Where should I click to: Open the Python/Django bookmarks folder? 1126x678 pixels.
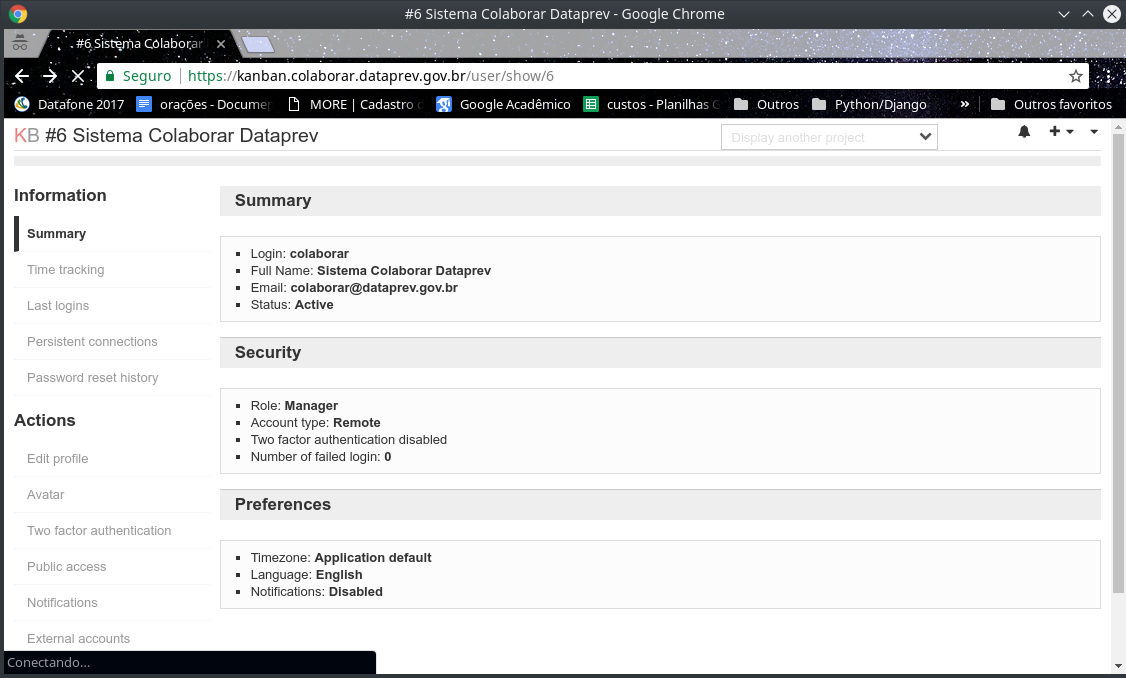pos(869,104)
